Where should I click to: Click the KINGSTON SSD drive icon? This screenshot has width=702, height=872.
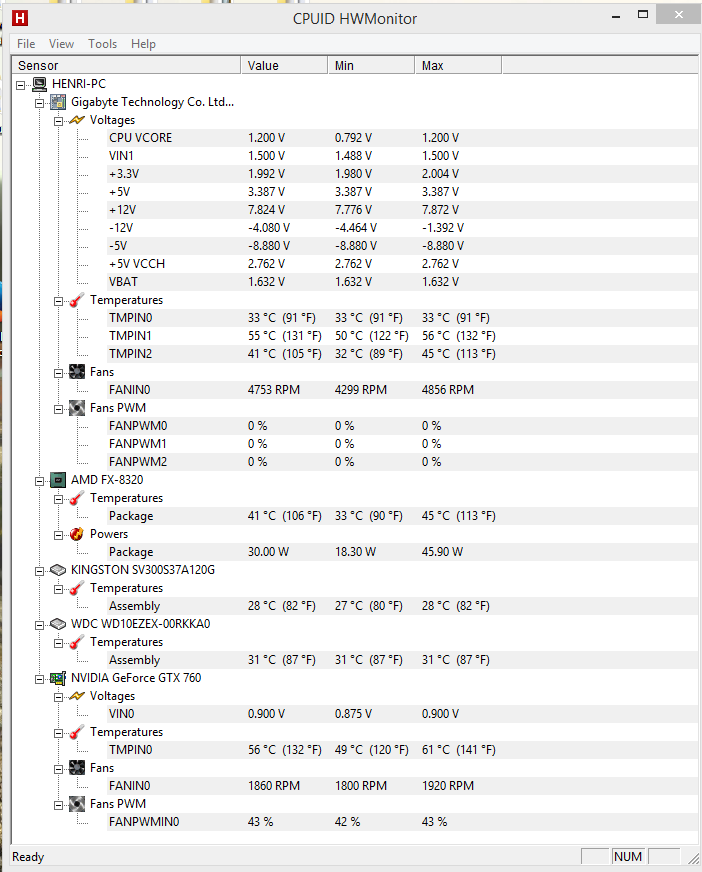pyautogui.click(x=58, y=570)
